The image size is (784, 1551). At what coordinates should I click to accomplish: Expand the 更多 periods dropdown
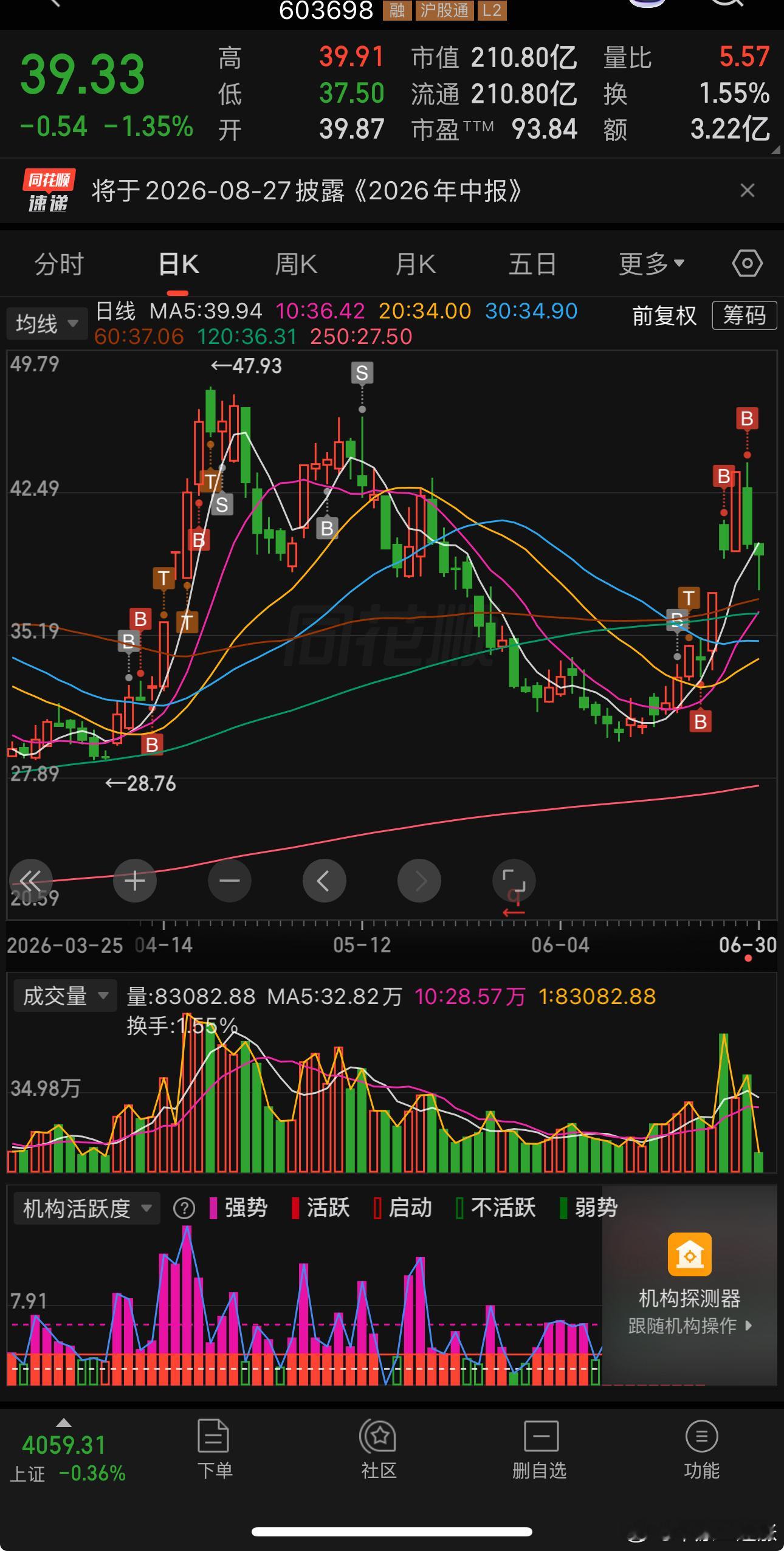652,264
